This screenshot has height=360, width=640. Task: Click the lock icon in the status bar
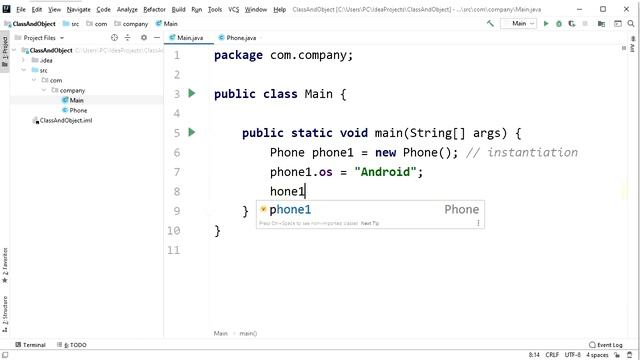pyautogui.click(x=617, y=355)
